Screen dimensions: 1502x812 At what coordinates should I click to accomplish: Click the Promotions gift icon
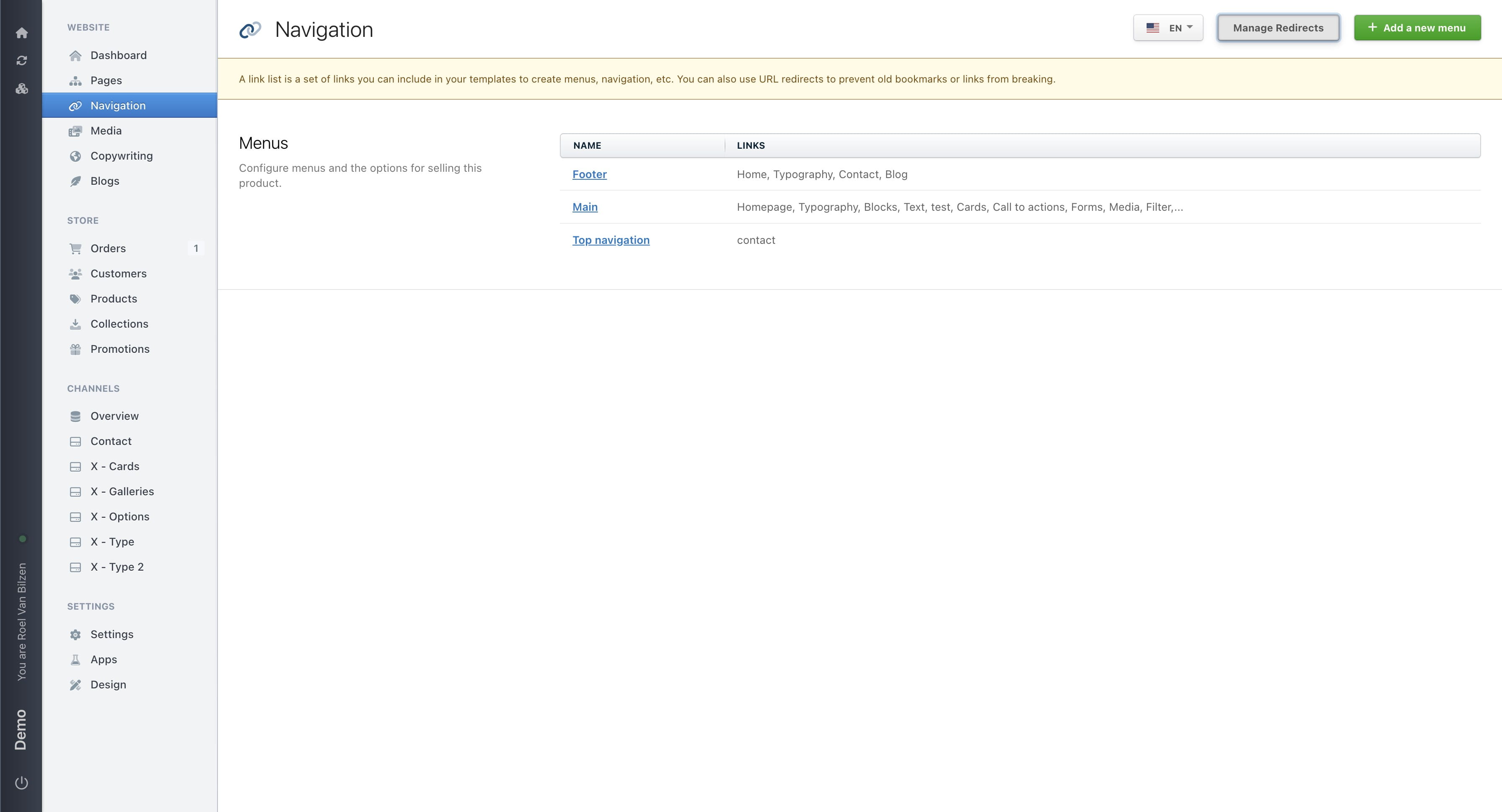[75, 349]
